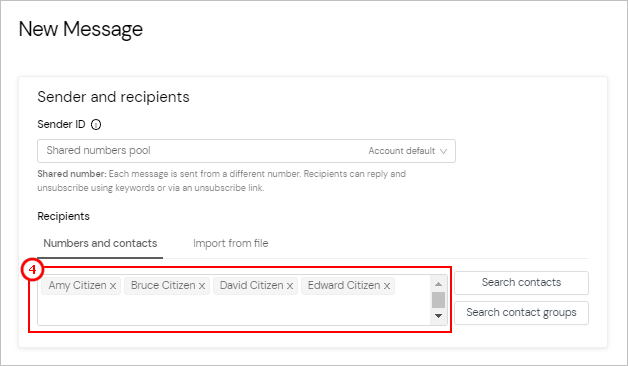
Task: Remove Edward Citizen recipient chip
Action: pyautogui.click(x=387, y=286)
